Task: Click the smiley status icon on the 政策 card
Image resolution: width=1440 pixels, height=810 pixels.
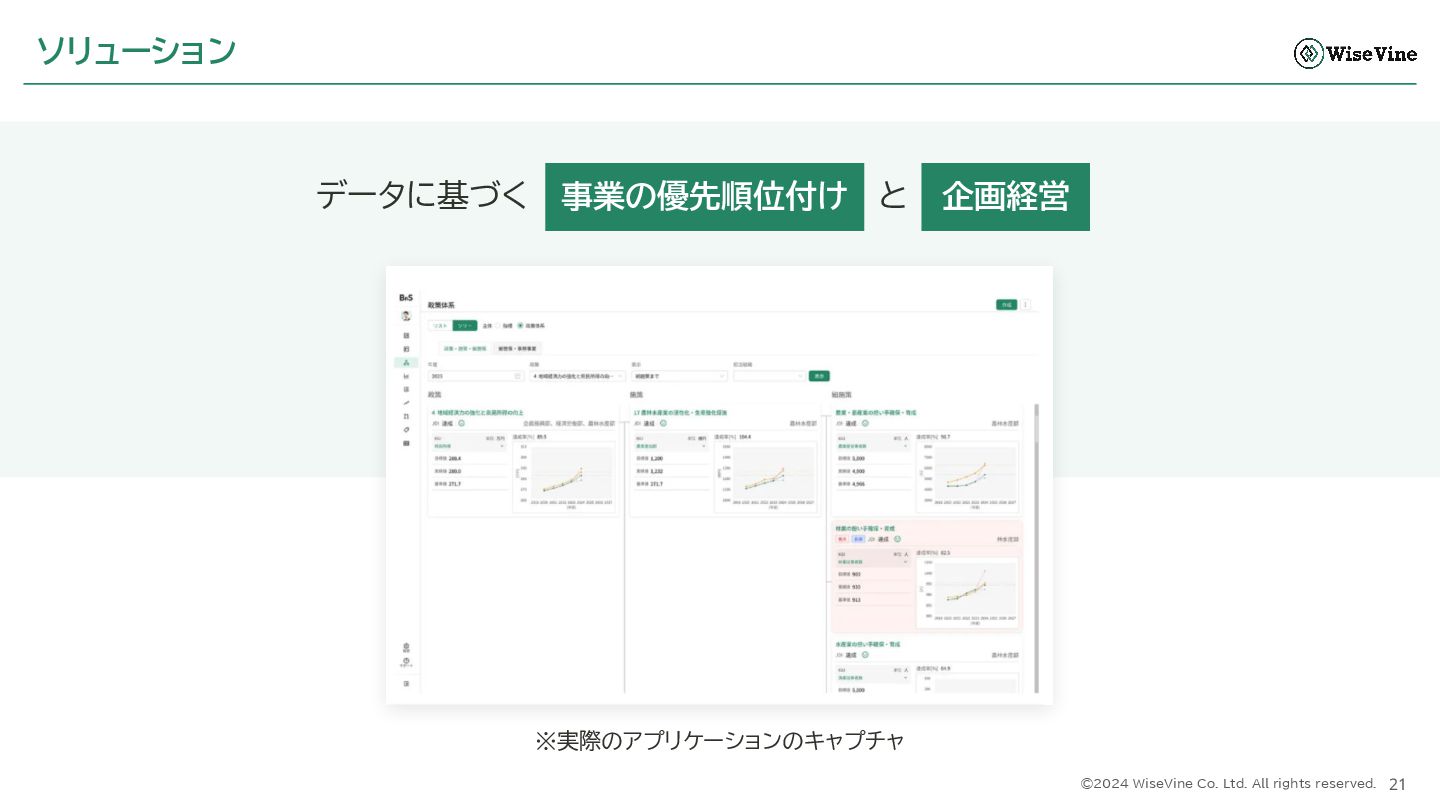Action: 461,423
